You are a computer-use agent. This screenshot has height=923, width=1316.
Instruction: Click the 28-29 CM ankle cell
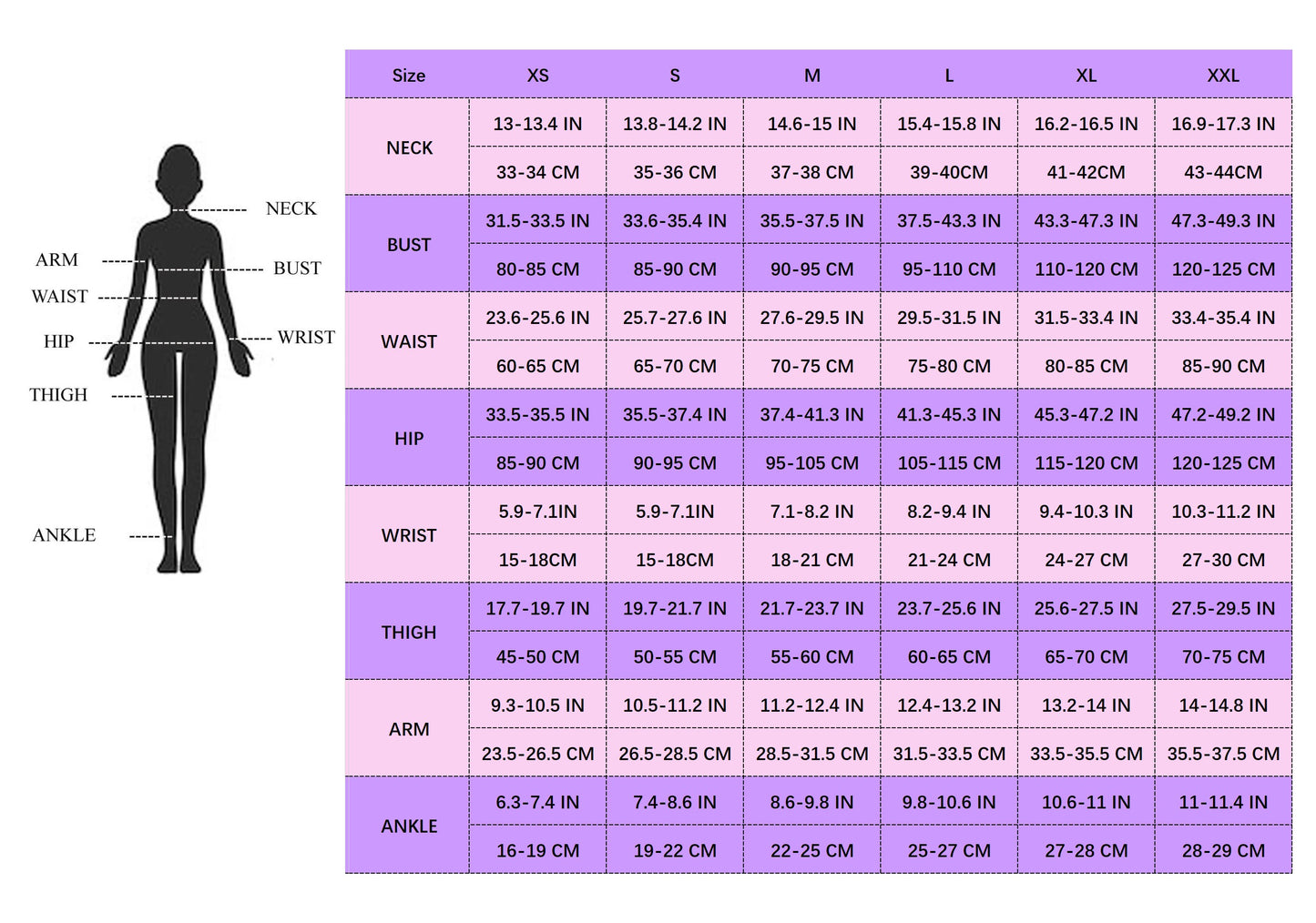1222,851
